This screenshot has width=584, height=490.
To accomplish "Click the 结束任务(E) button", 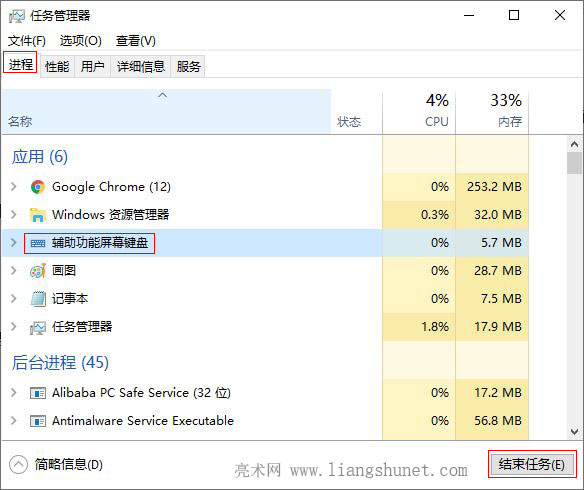I will (532, 464).
